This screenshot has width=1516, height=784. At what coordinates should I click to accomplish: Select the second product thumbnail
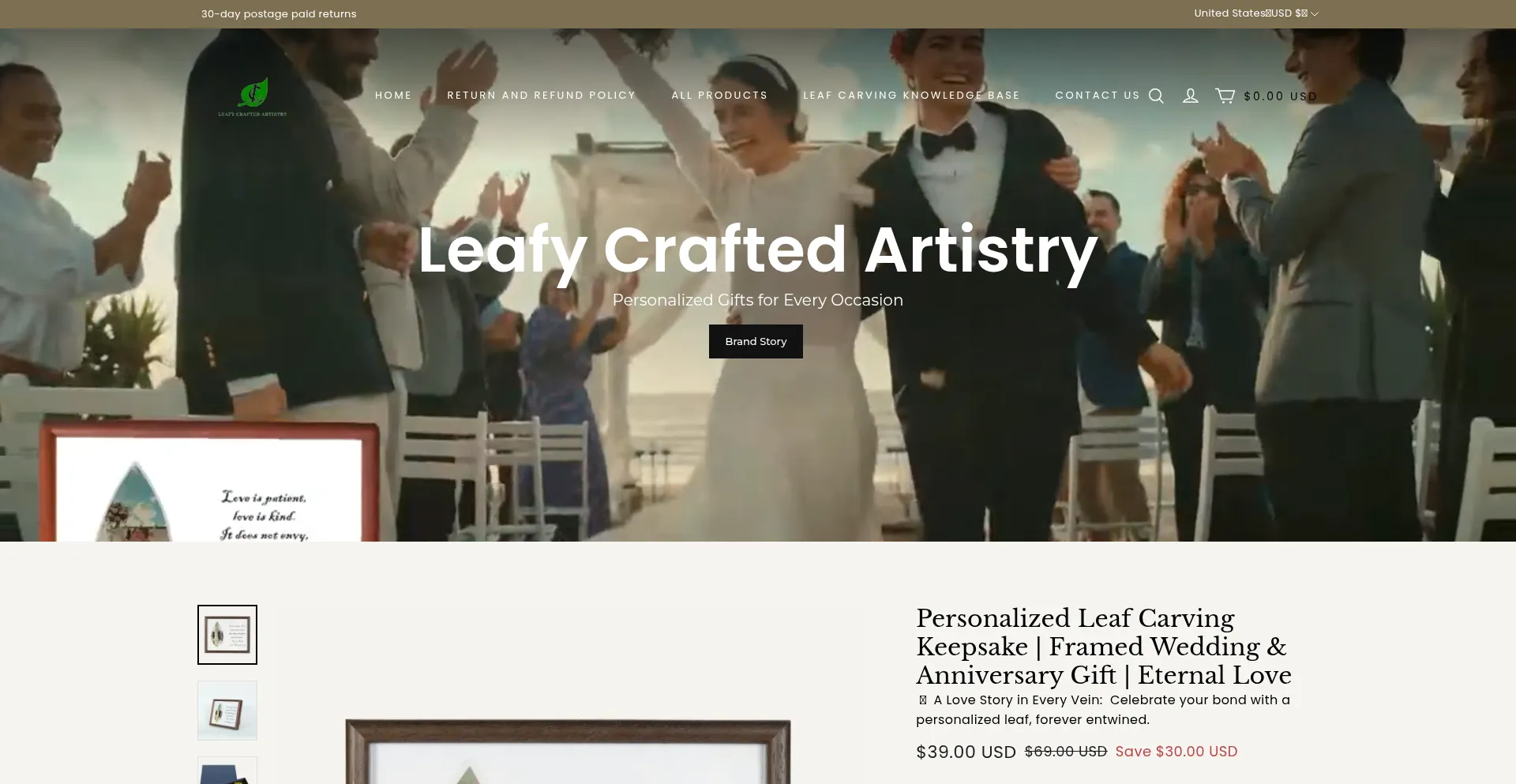(x=227, y=711)
